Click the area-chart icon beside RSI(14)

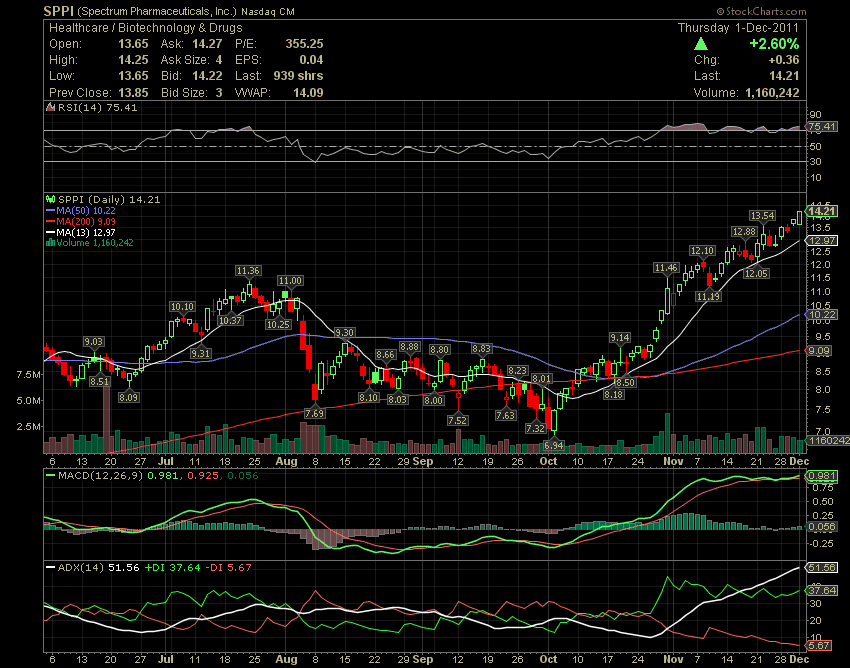coord(51,108)
